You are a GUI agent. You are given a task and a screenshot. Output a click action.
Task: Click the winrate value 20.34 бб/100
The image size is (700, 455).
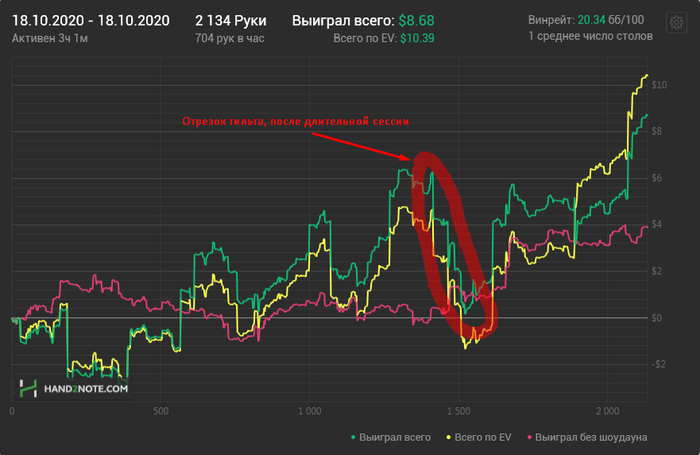click(x=611, y=20)
